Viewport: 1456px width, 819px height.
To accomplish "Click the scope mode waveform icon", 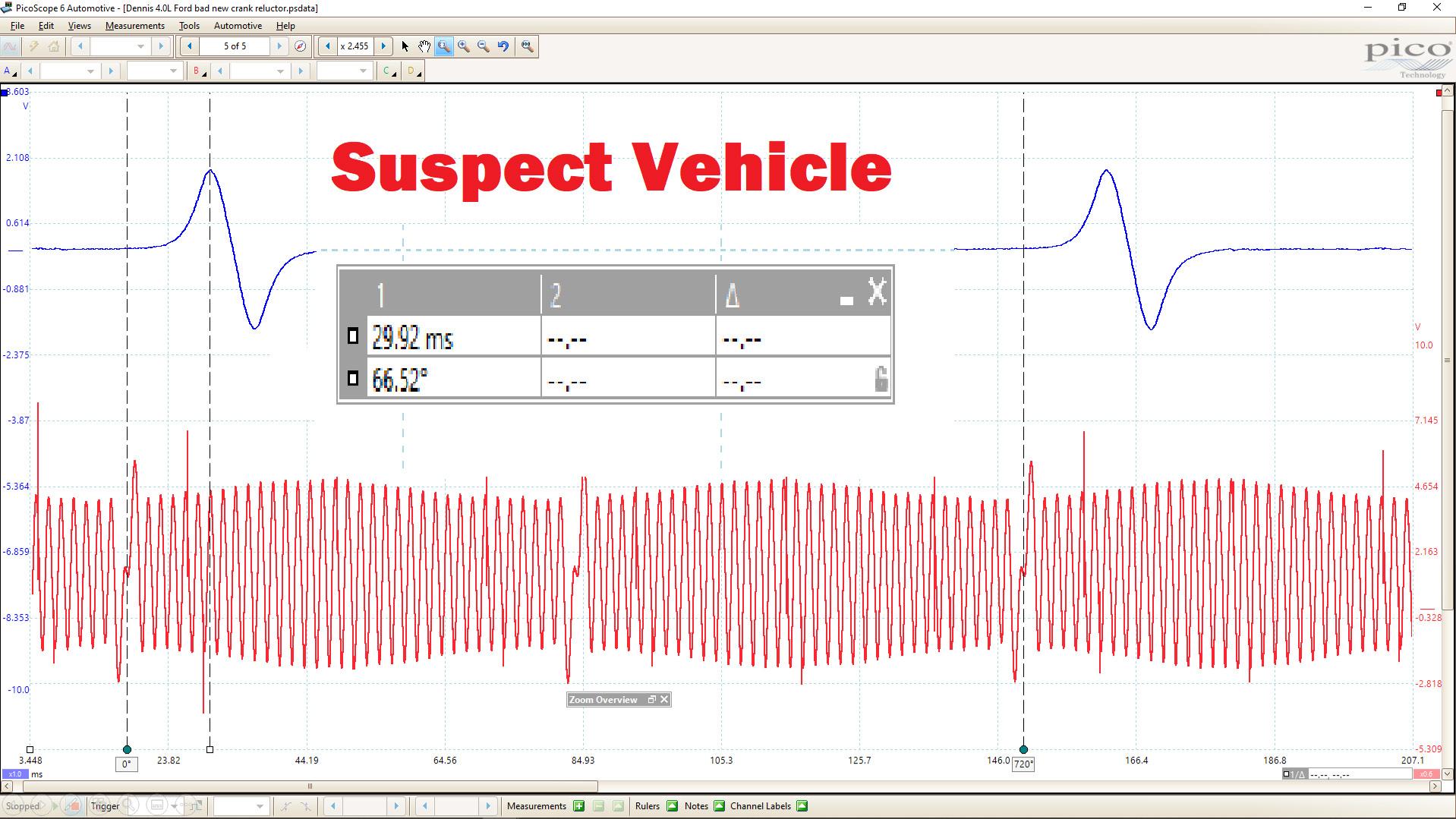I will click(10, 46).
